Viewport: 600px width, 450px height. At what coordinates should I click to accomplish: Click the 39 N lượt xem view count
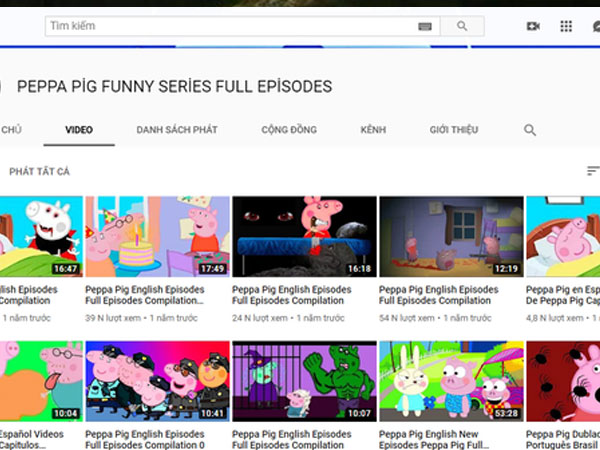[x=113, y=318]
